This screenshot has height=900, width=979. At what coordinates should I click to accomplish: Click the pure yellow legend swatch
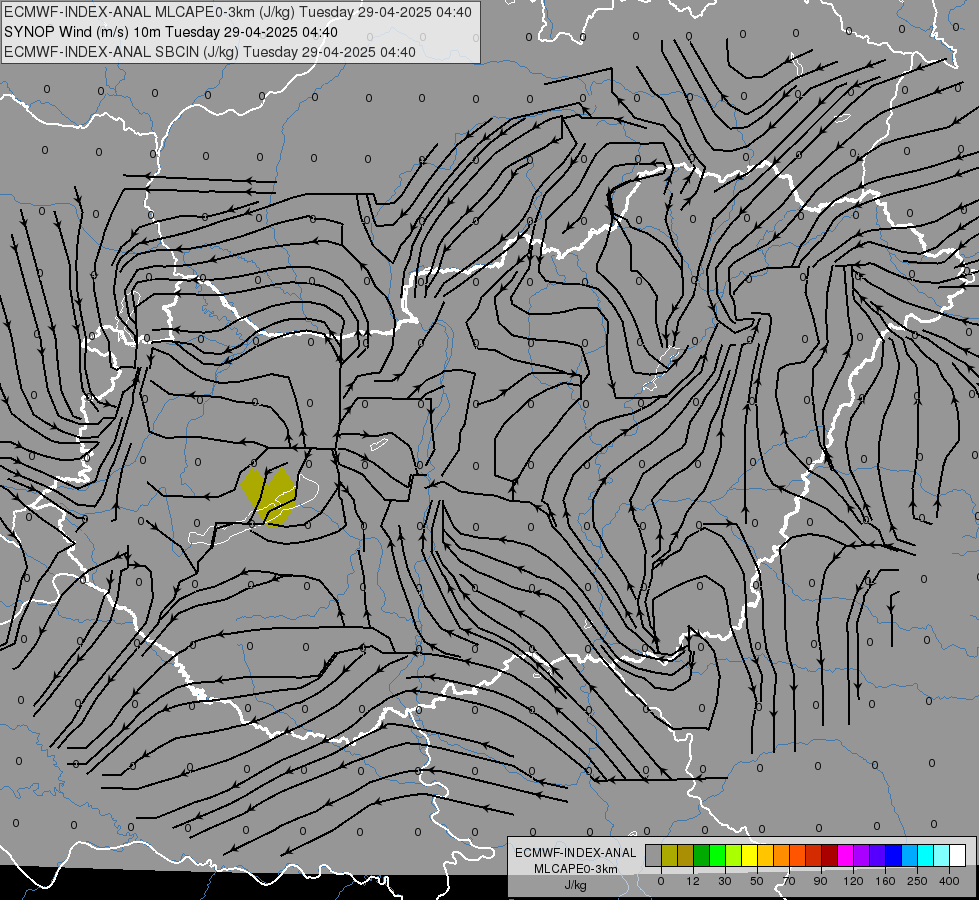pos(749,855)
